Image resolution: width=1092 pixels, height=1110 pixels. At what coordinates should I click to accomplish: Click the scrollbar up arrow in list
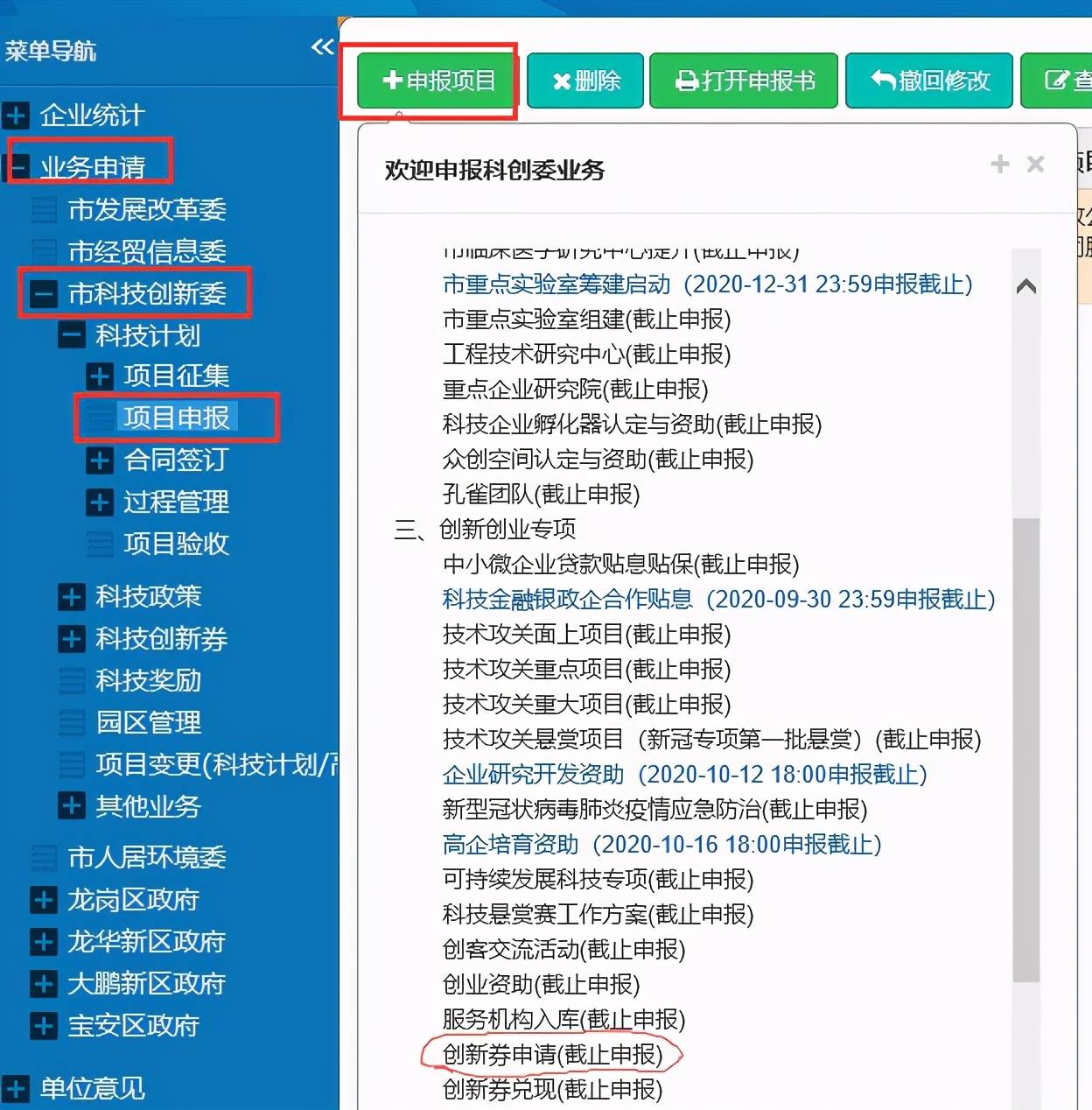1026,286
